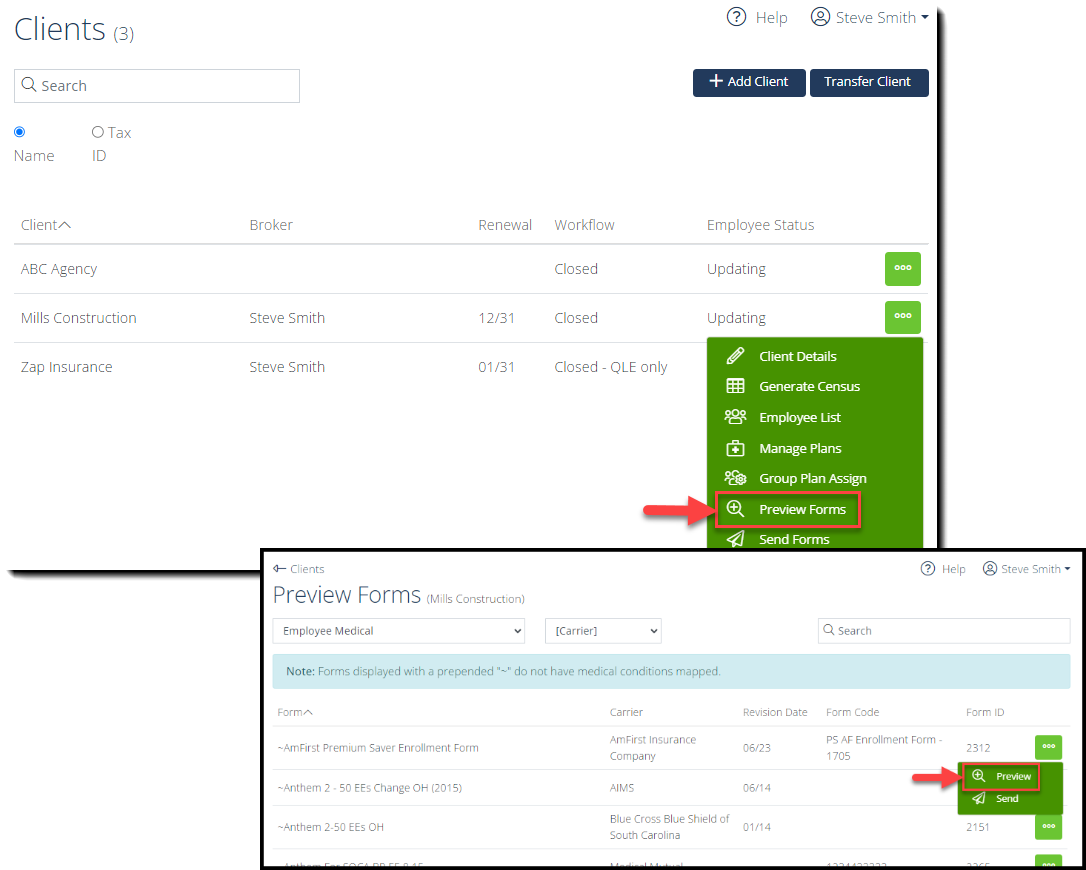The image size is (1086, 870).
Task: Focus the Preview Forms search field
Action: (944, 631)
